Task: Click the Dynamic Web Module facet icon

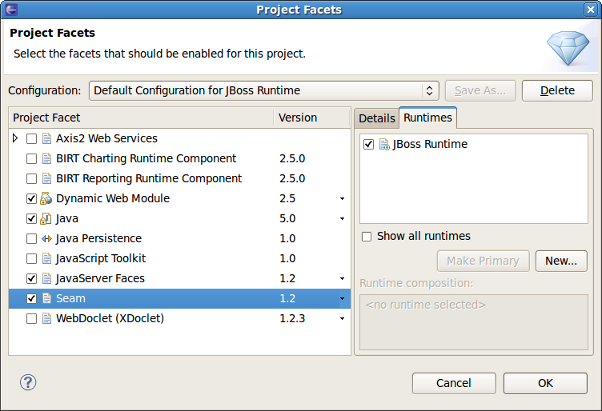Action: [x=46, y=199]
